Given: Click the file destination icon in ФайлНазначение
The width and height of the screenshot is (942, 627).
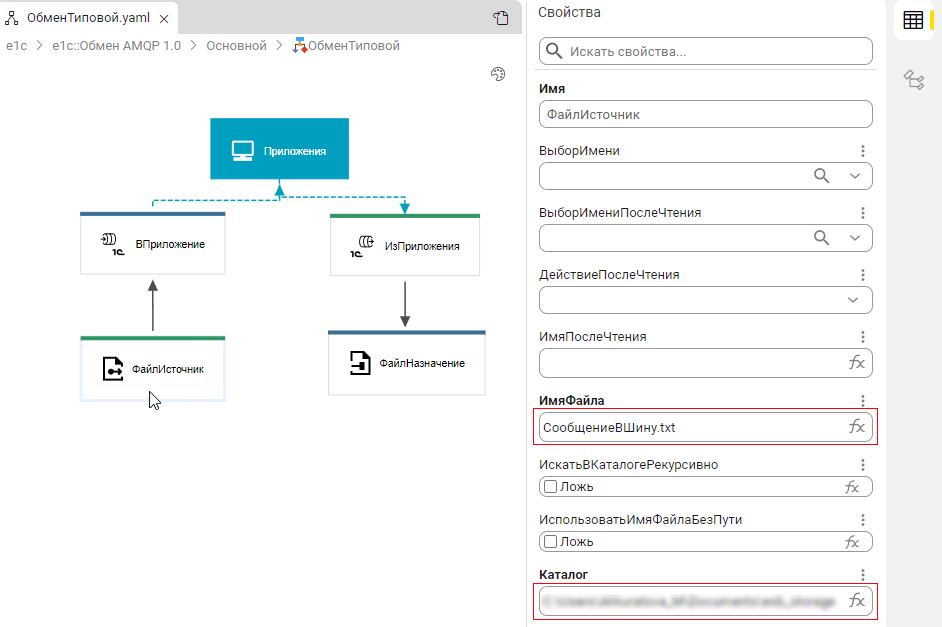Looking at the screenshot, I should 360,363.
